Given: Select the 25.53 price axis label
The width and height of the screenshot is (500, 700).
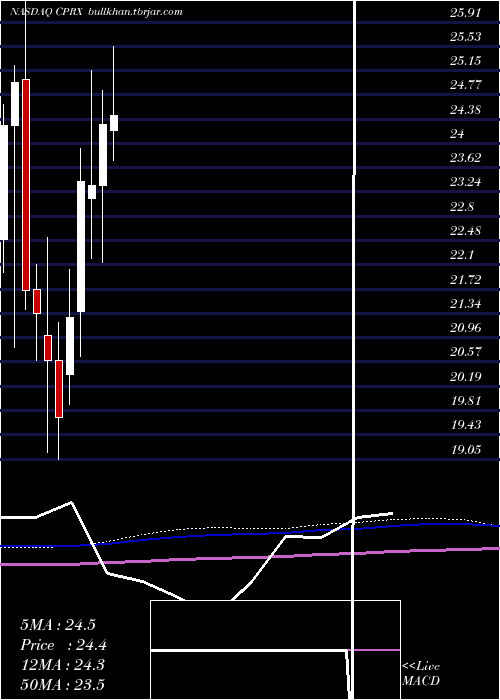Looking at the screenshot, I should coord(466,37).
